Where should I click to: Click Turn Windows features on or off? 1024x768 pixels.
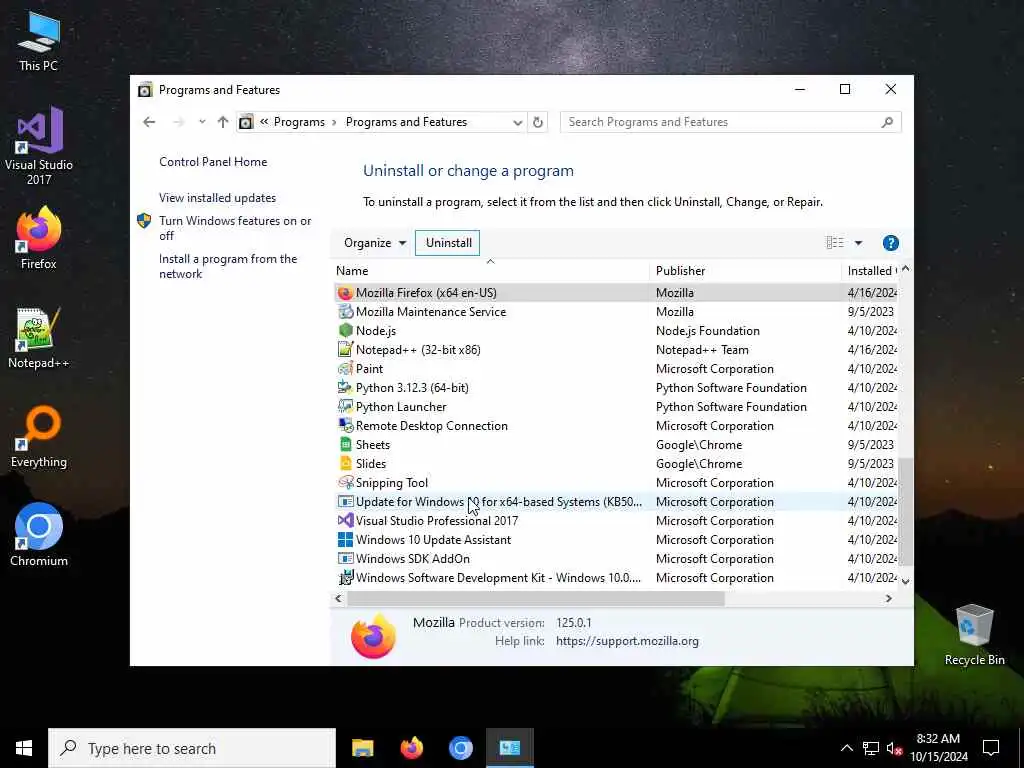click(235, 228)
